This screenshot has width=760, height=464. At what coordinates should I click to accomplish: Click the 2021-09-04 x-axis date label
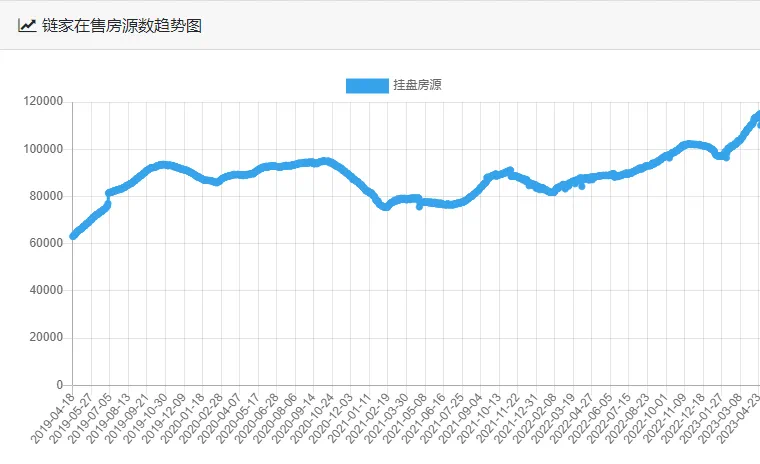(x=460, y=418)
